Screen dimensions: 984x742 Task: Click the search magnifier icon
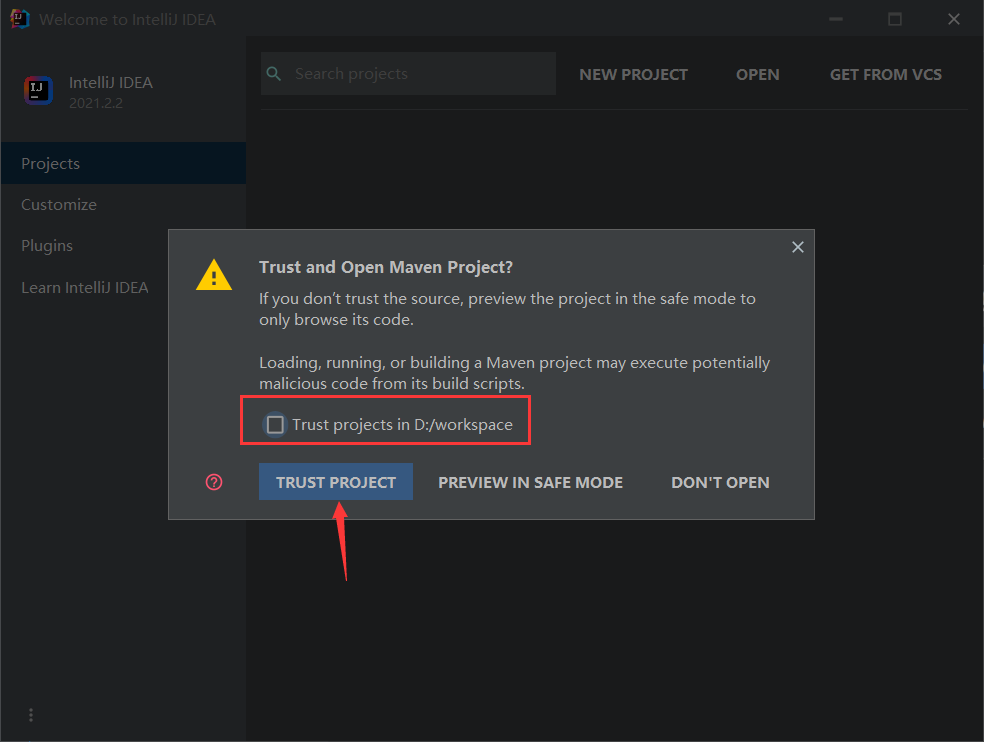pyautogui.click(x=274, y=73)
